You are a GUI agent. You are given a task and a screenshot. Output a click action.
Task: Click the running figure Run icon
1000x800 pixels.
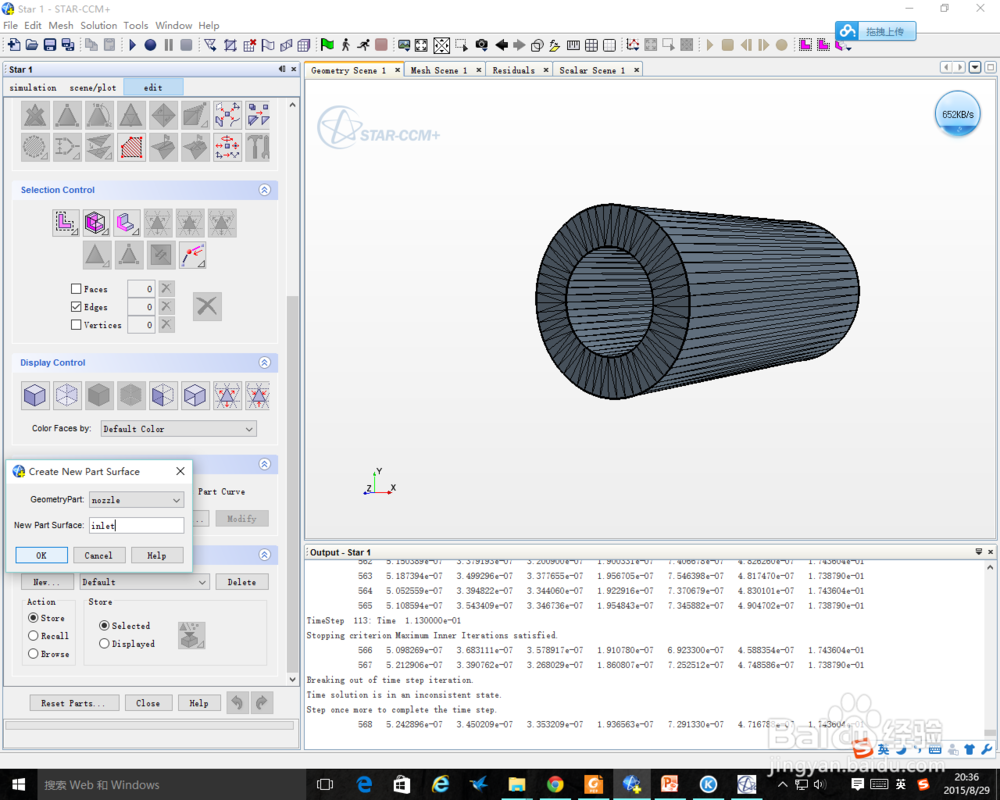(363, 45)
